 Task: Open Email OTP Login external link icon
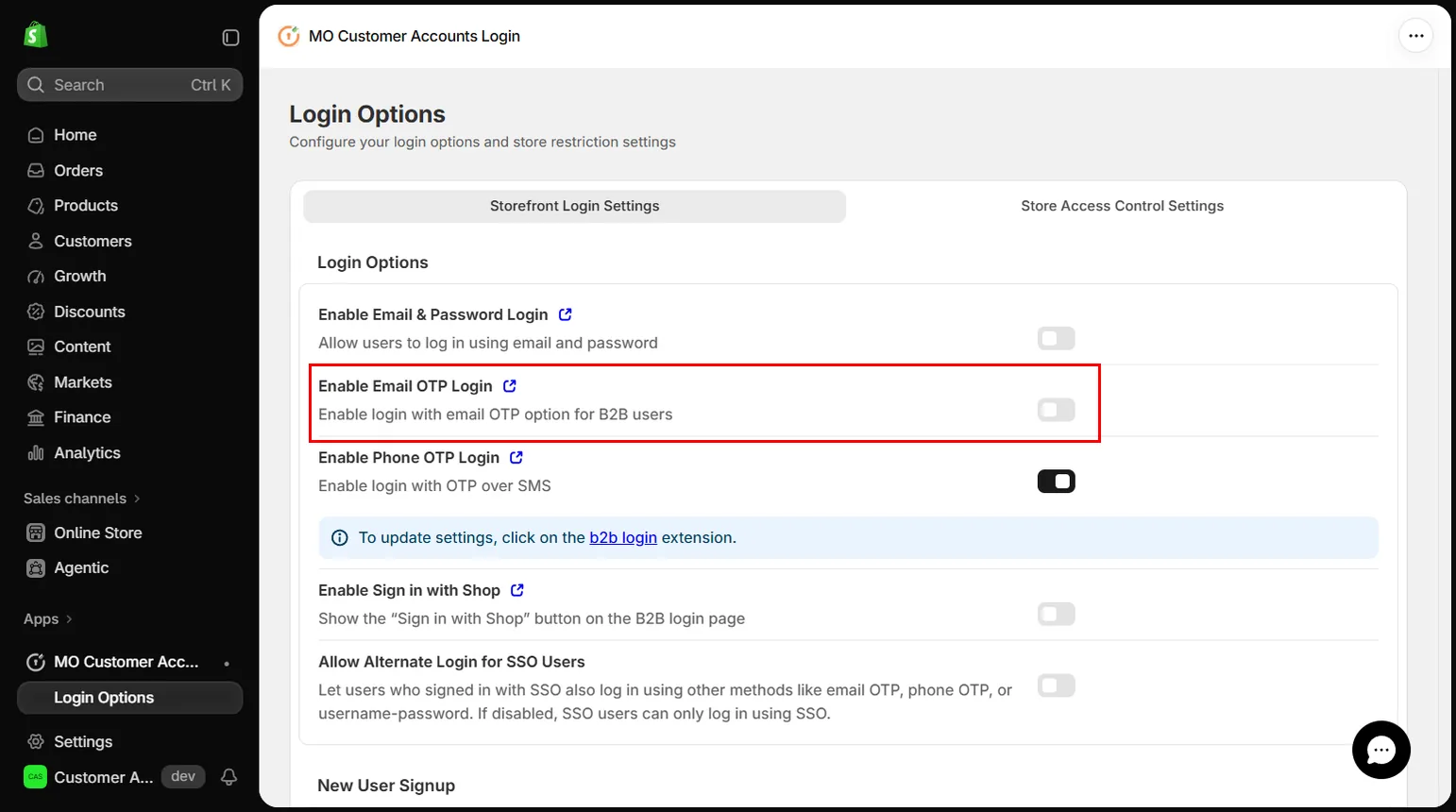click(510, 386)
